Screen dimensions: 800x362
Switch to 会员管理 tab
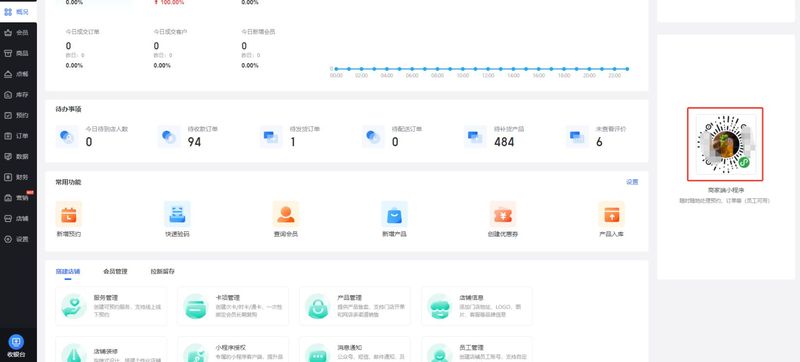click(115, 272)
